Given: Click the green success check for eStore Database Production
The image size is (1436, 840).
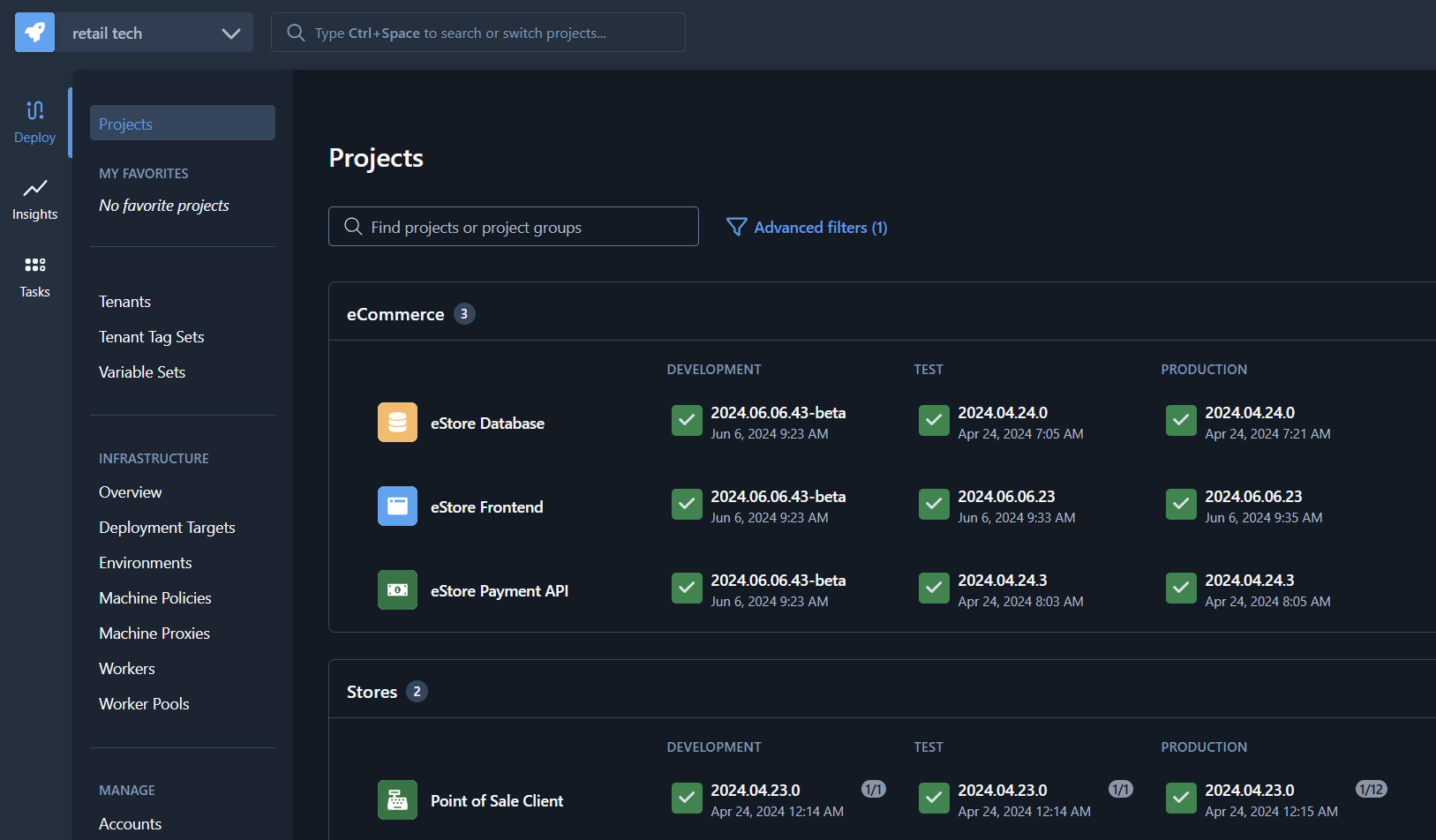Looking at the screenshot, I should click(1181, 420).
